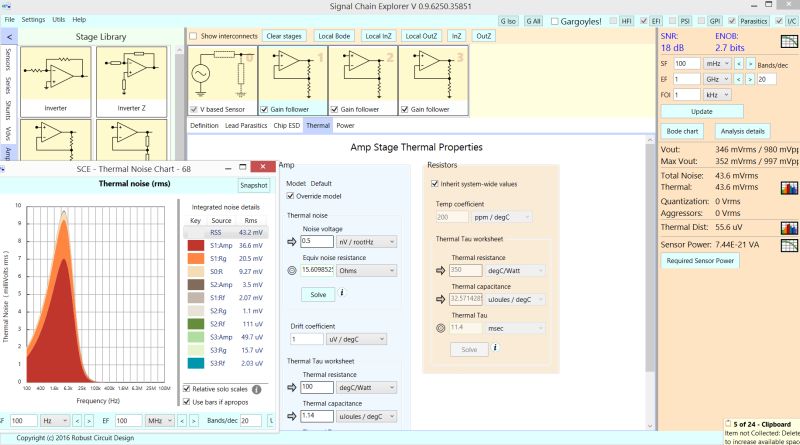Increase EF with the > button
Screen dimensions: 800x445
[750, 79]
